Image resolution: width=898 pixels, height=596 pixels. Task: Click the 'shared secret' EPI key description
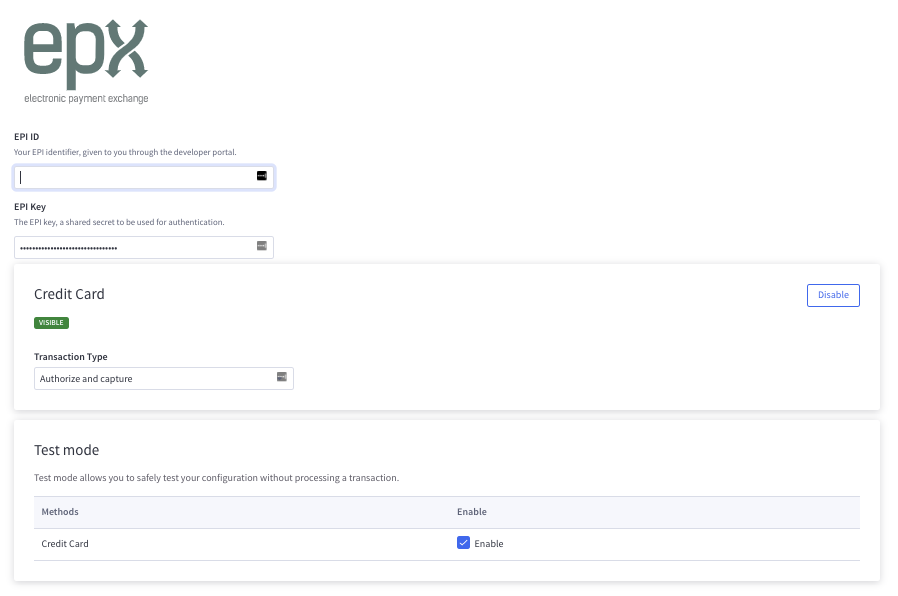pyautogui.click(x=119, y=222)
